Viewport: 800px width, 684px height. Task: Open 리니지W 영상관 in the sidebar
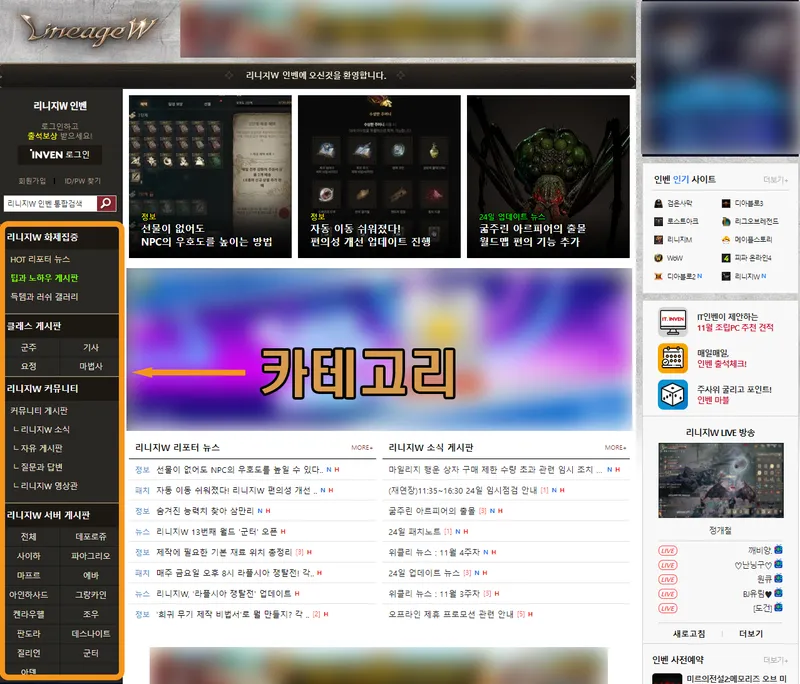point(45,486)
